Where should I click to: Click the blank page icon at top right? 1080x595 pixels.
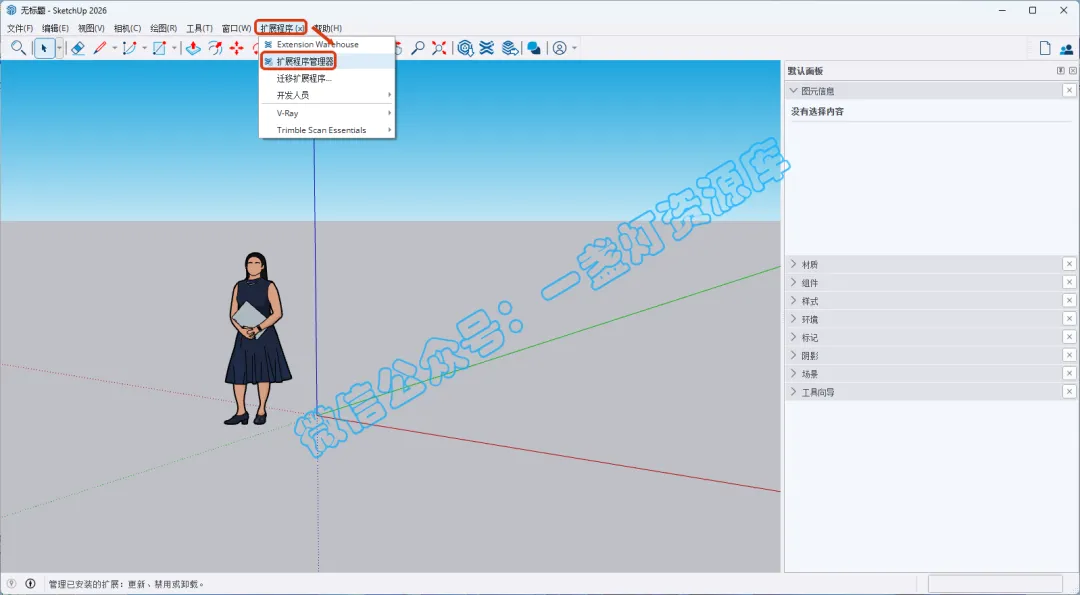pos(1045,48)
